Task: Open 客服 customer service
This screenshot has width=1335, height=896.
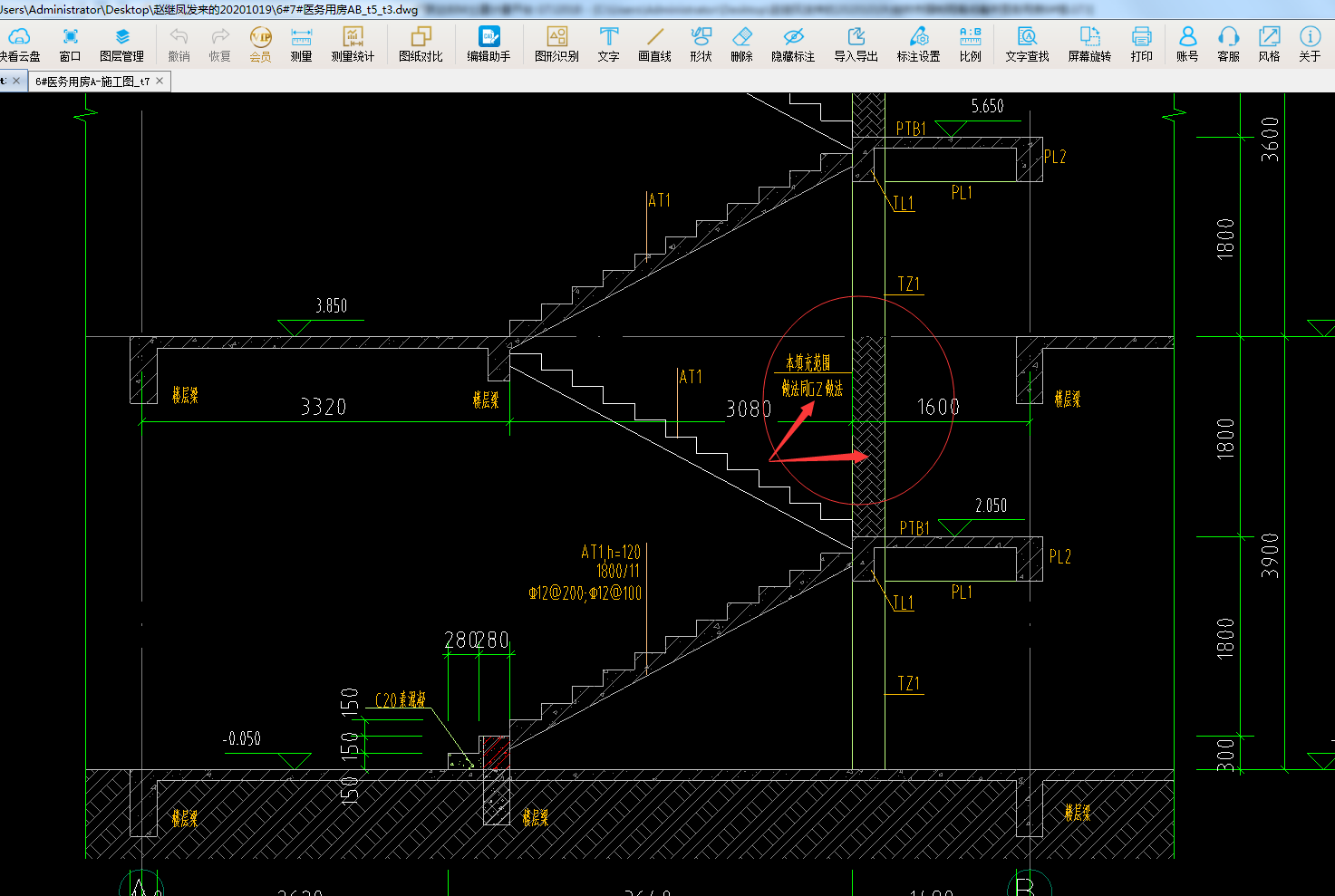Action: click(x=1228, y=43)
